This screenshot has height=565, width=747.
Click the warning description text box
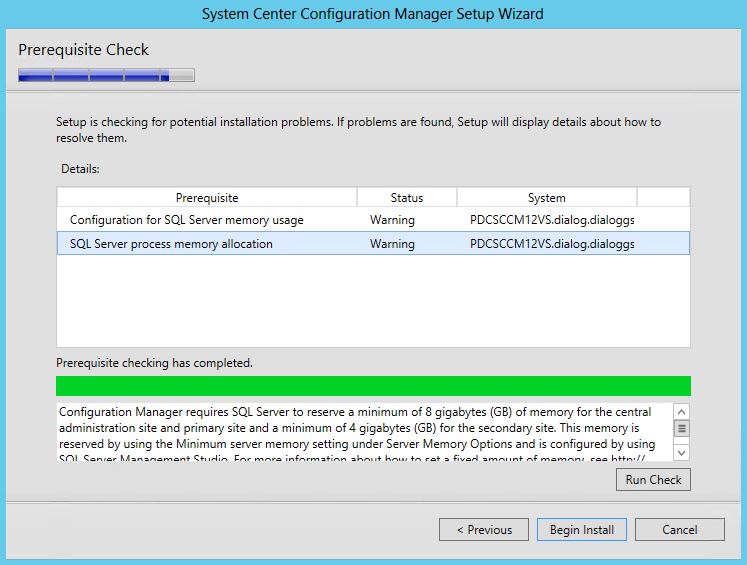[365, 432]
